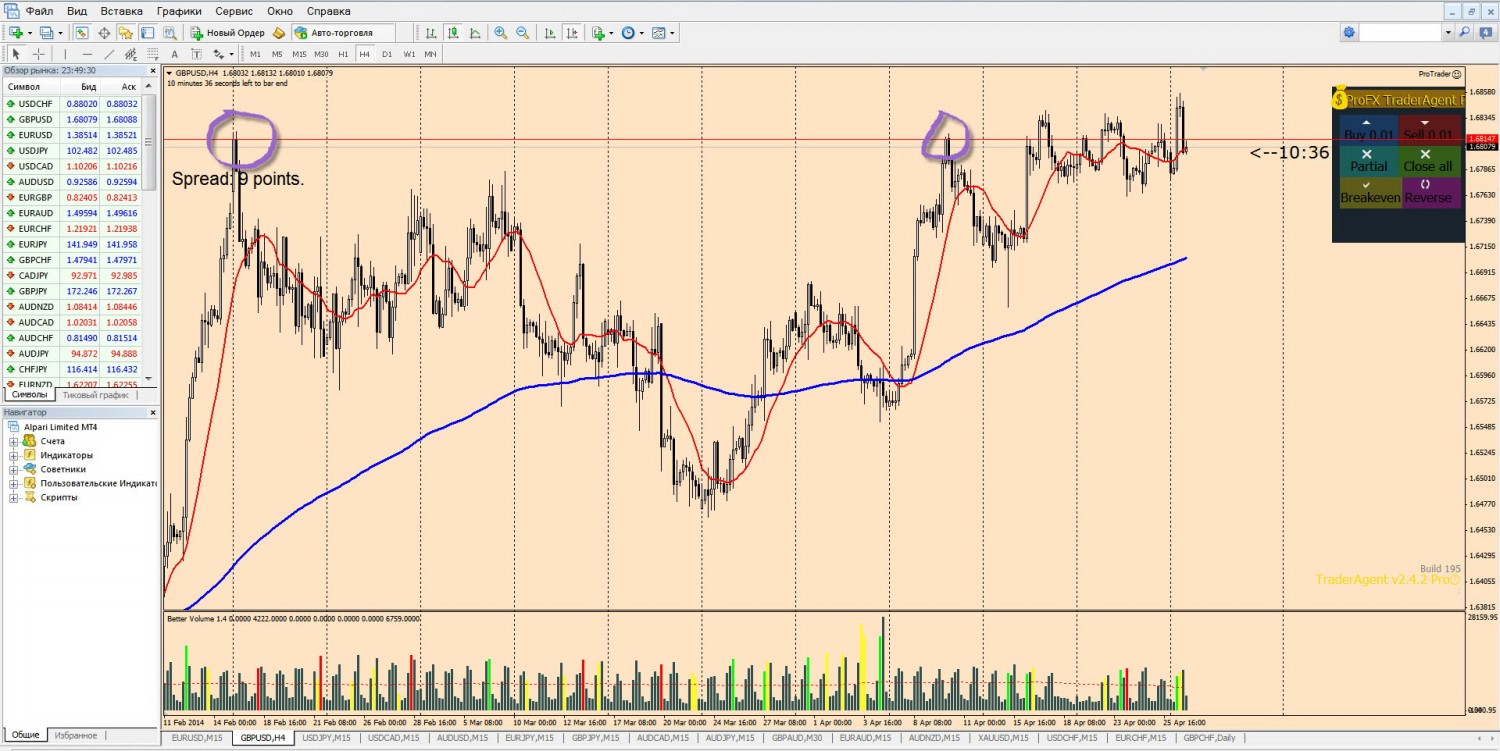
Task: Switch to Тиковый график tab
Action: point(95,395)
